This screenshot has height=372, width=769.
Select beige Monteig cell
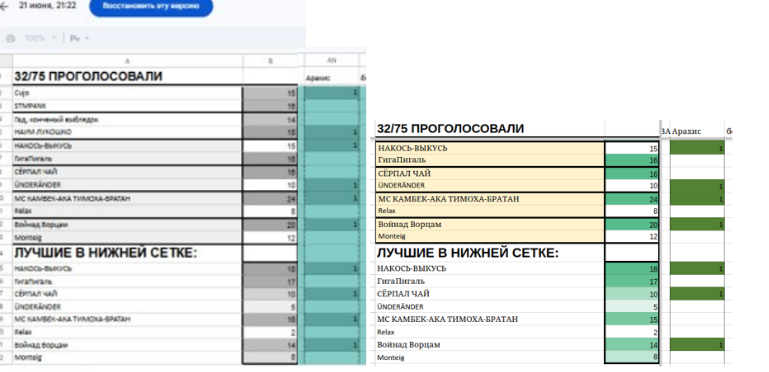pos(490,236)
